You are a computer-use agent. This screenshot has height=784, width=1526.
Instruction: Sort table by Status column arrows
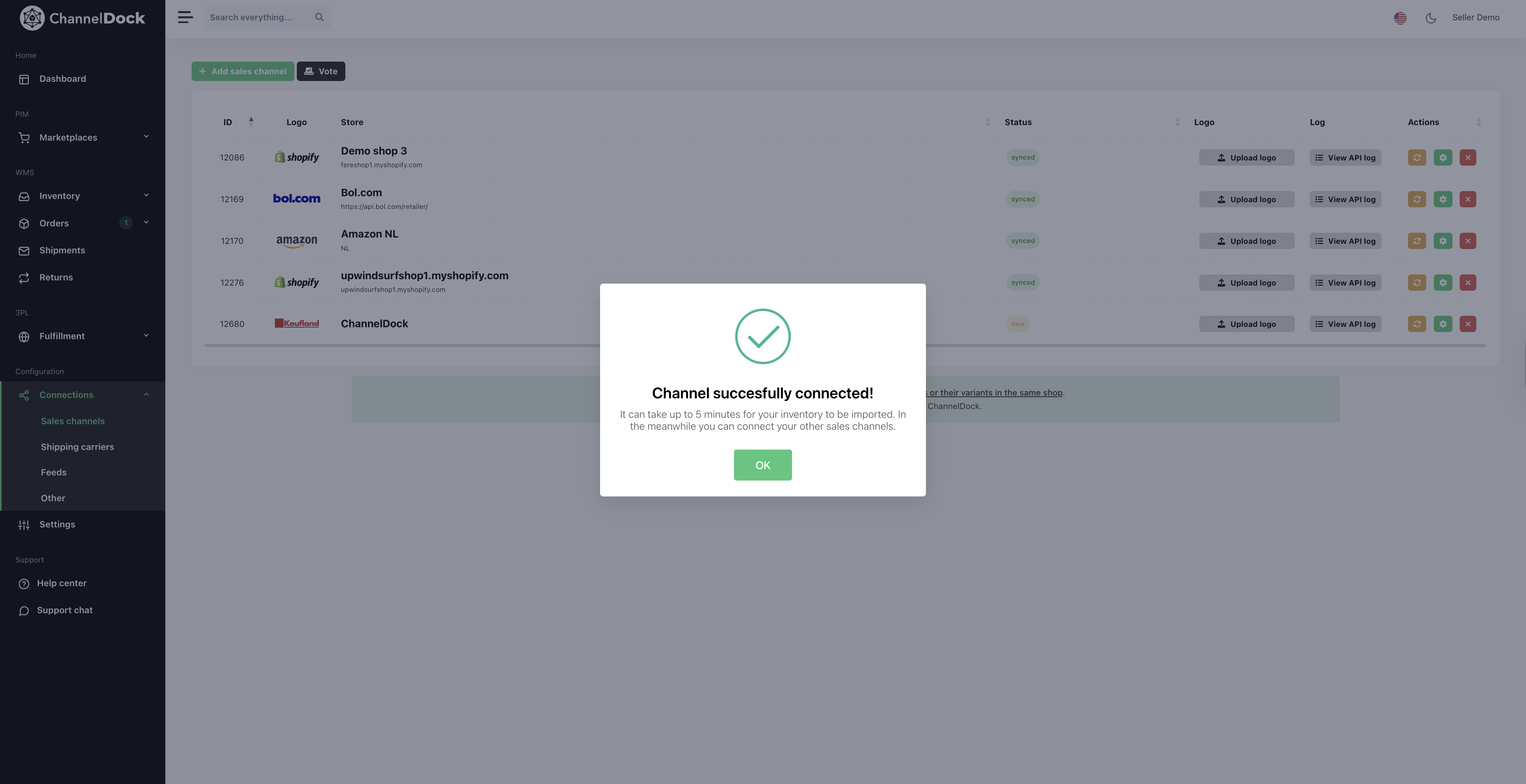1177,122
